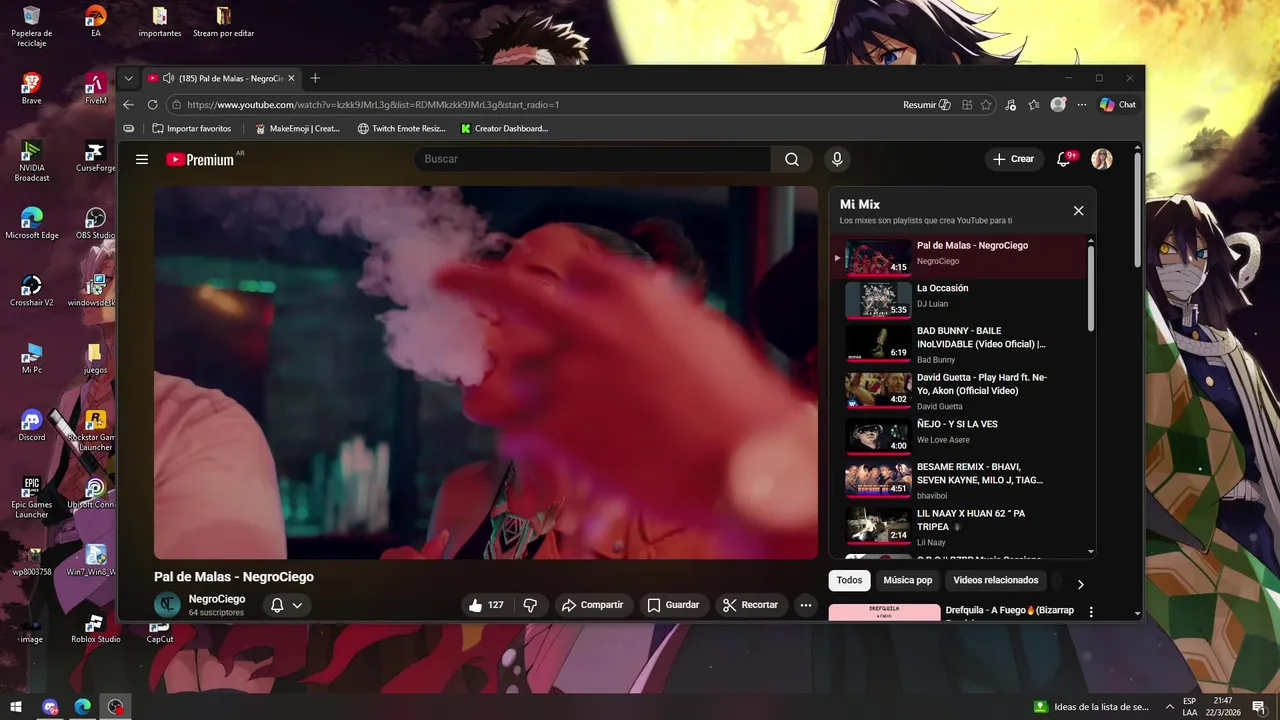Click the Compartir button
The image size is (1280, 720).
point(592,605)
